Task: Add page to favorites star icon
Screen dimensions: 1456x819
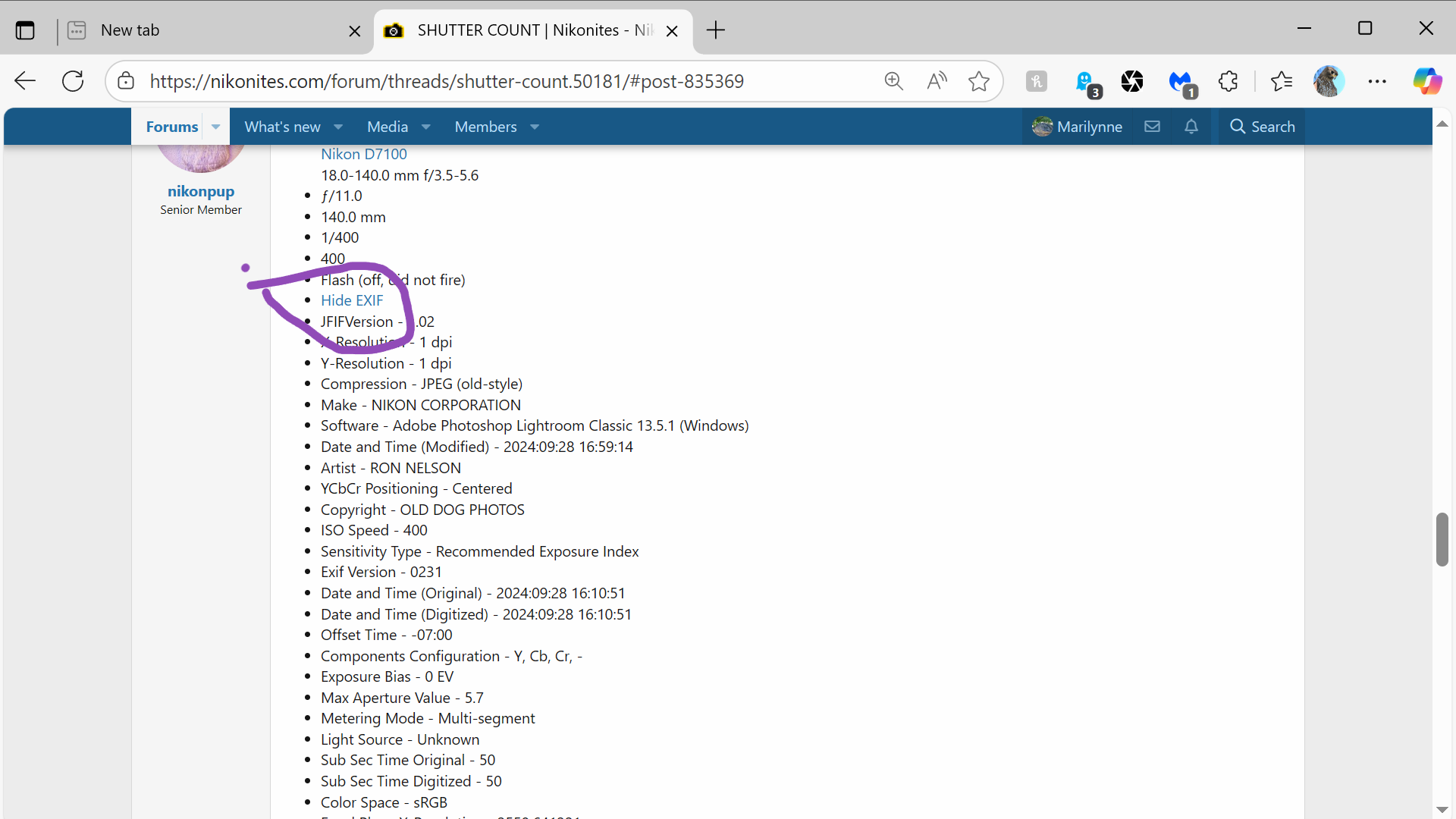Action: (x=979, y=81)
